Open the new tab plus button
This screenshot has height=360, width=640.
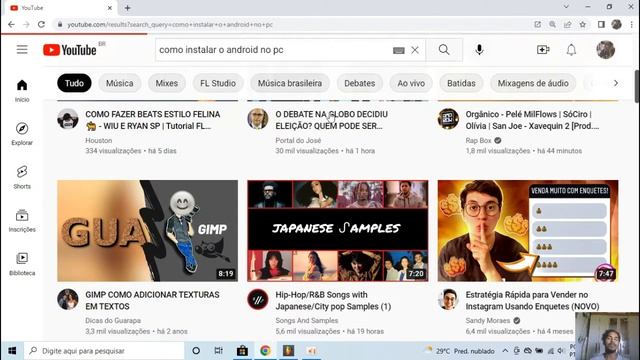(127, 8)
